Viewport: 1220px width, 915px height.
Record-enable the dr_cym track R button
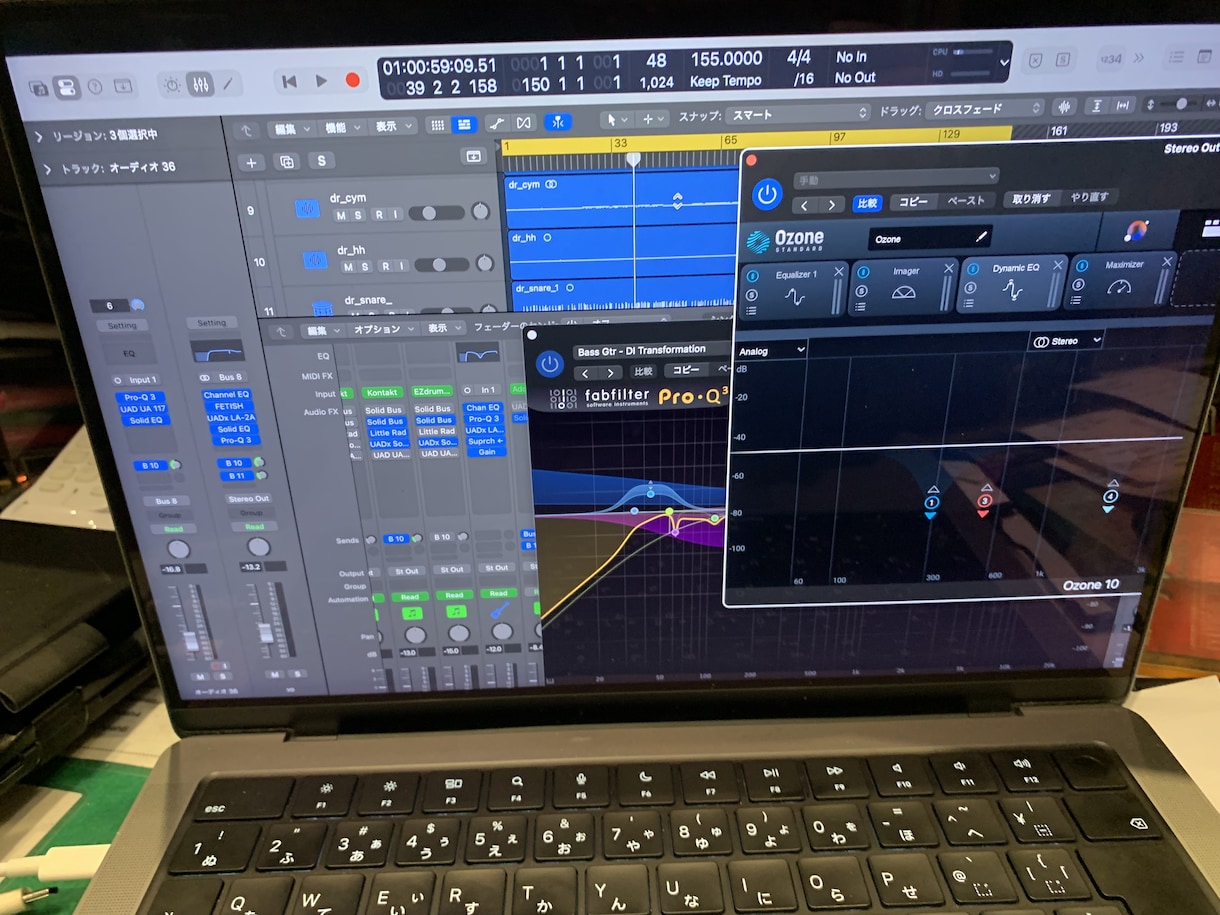pos(379,214)
